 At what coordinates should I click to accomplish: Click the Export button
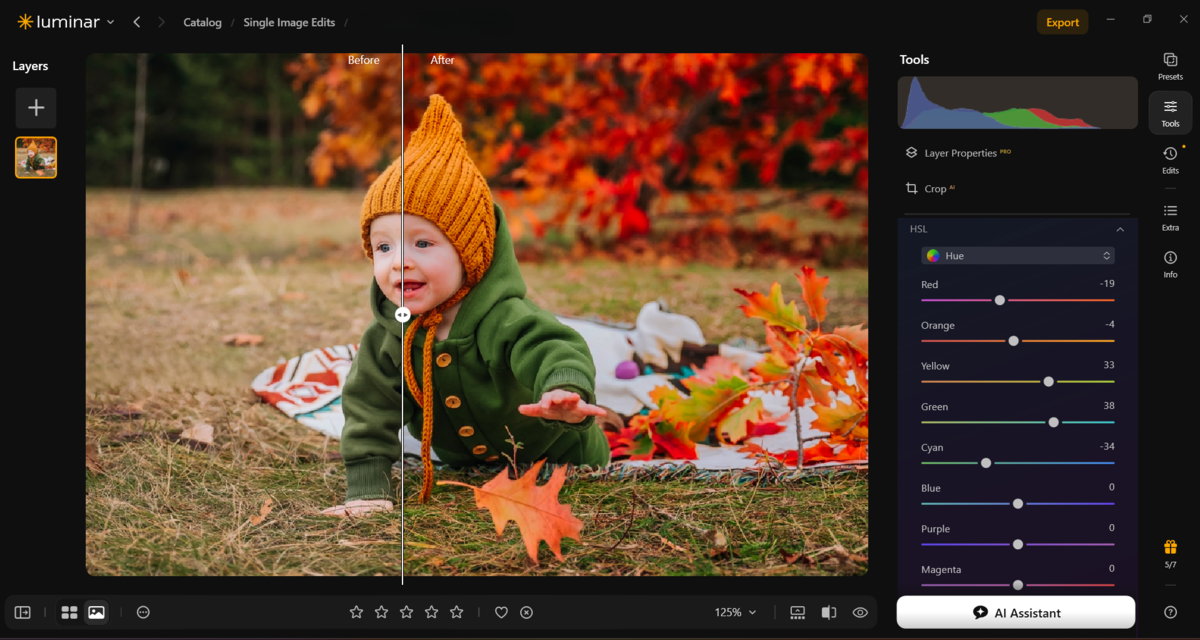click(x=1062, y=22)
